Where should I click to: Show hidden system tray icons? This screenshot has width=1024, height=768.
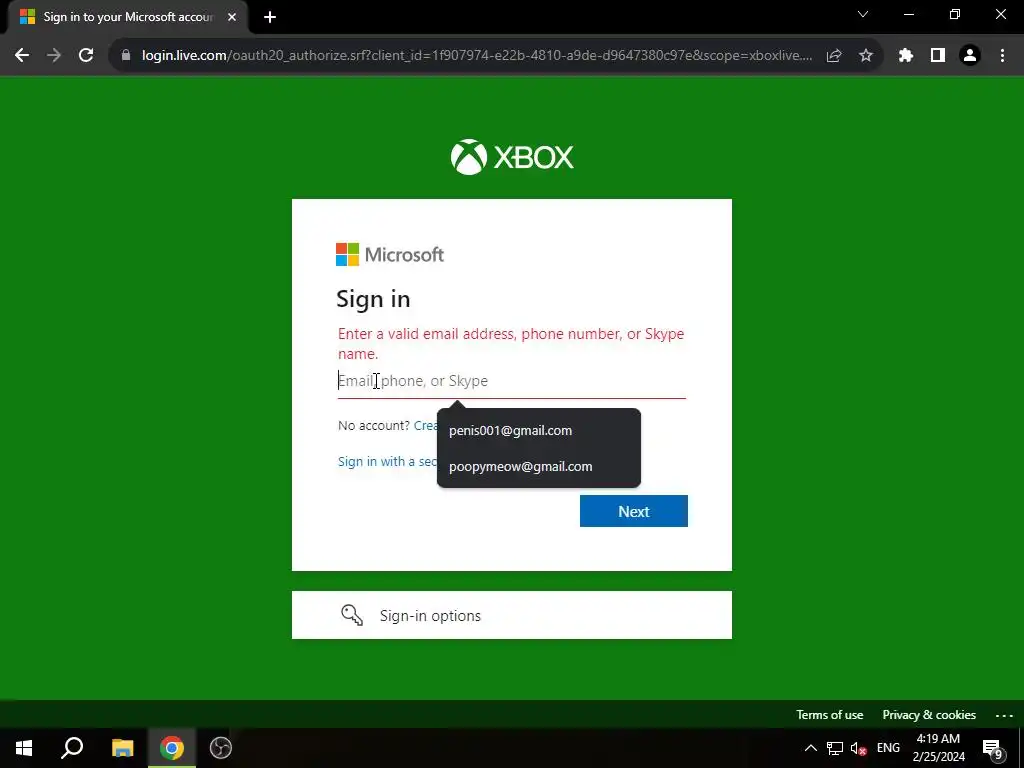point(810,748)
